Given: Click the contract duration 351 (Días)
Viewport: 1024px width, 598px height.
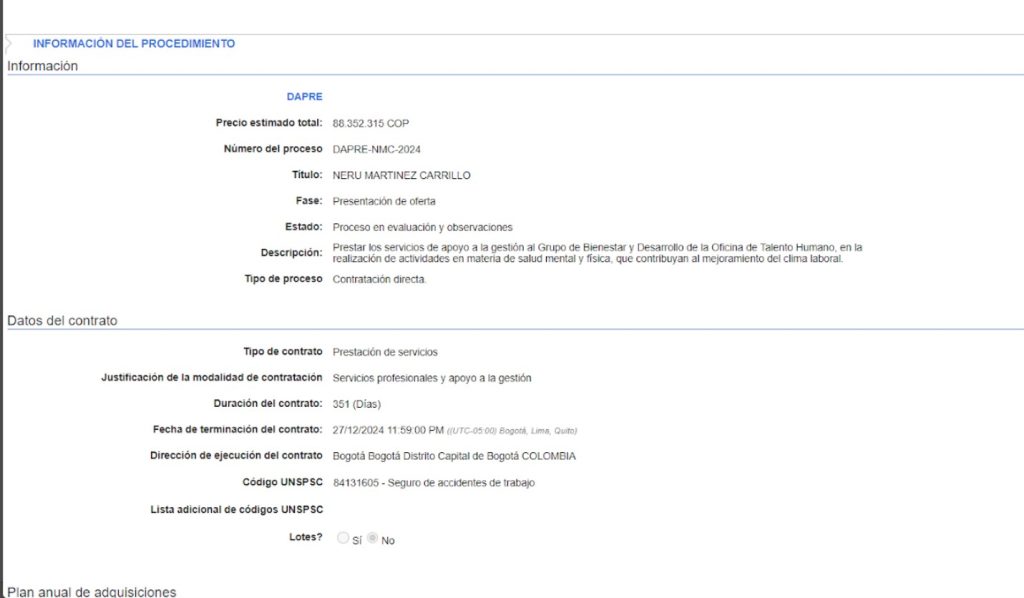Looking at the screenshot, I should click(x=356, y=404).
